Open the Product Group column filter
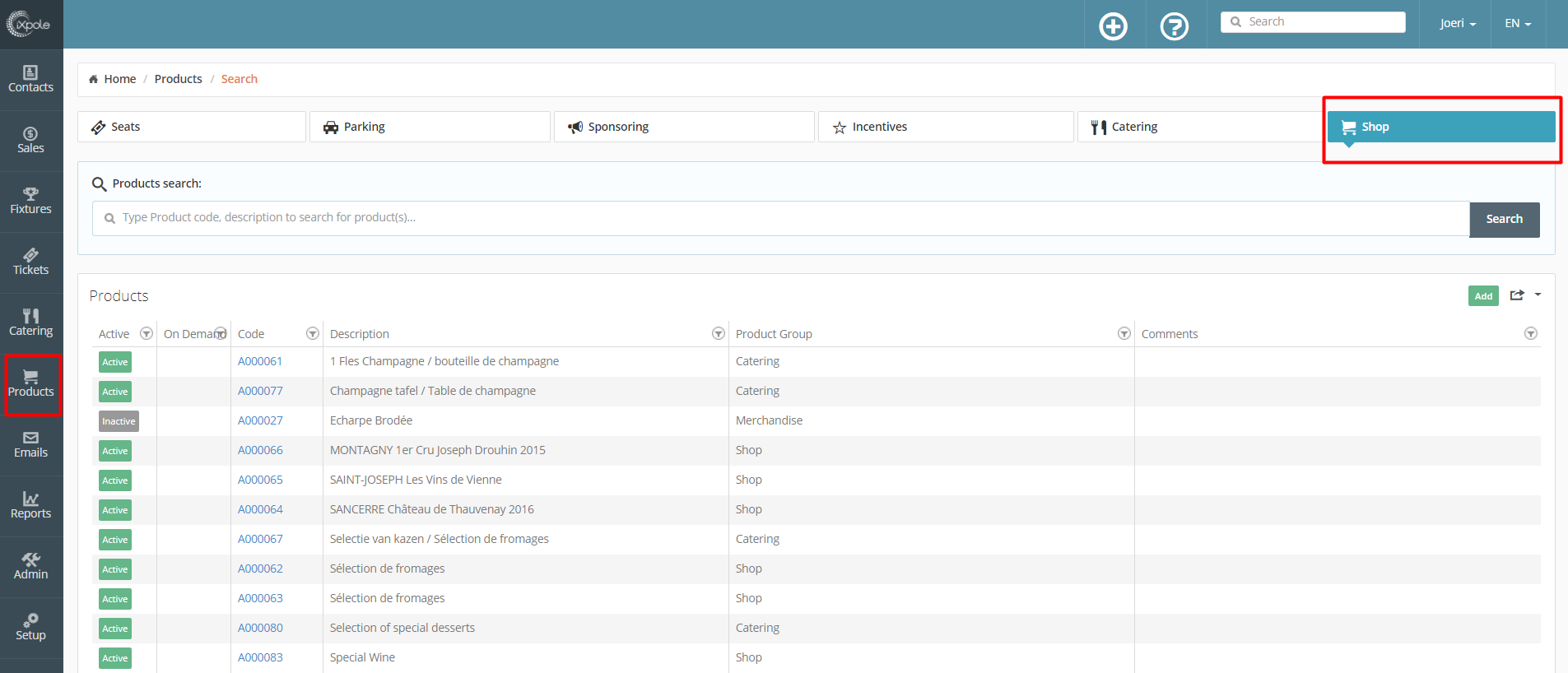 tap(1124, 333)
